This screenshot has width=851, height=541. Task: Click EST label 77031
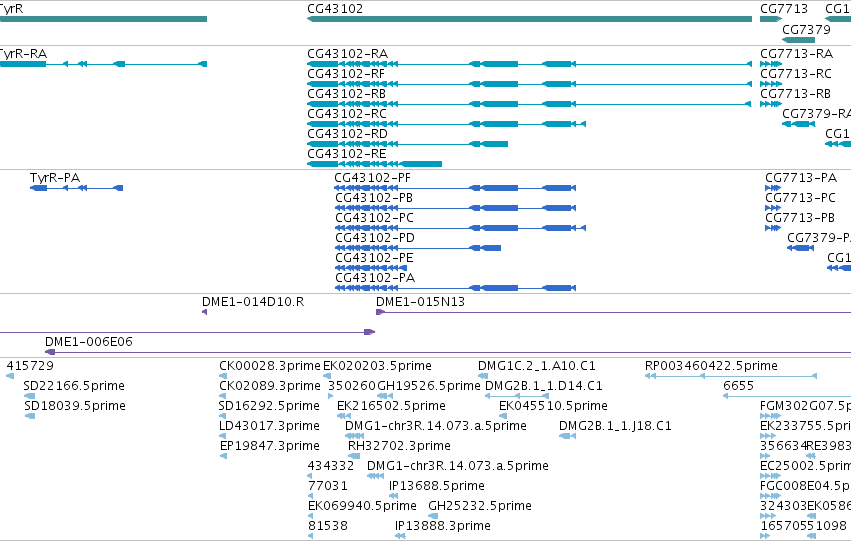pos(327,486)
